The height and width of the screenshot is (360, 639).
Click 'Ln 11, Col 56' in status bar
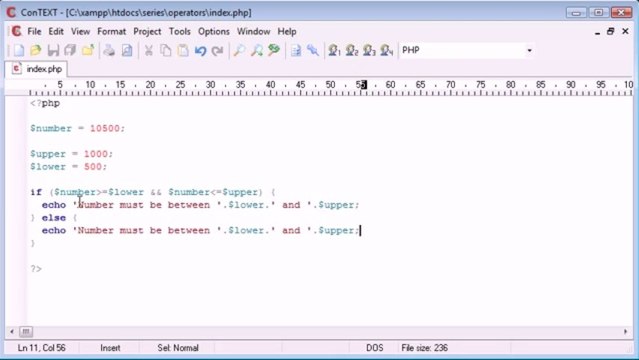tap(42, 348)
